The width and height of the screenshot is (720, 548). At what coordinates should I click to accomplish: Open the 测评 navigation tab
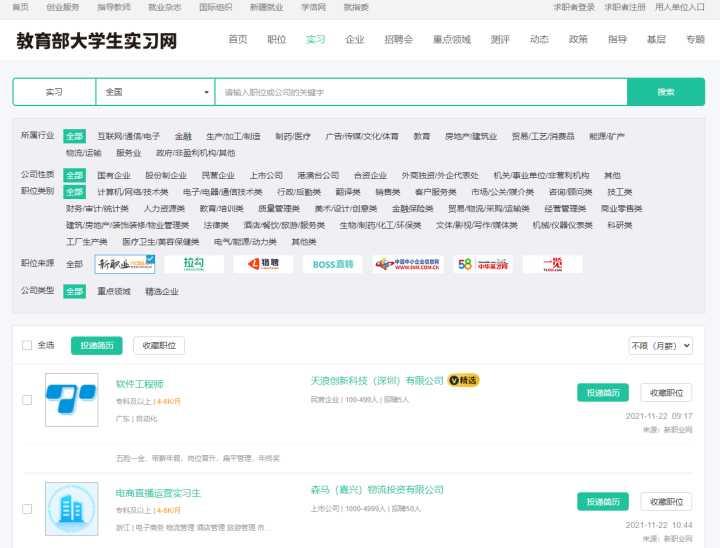pos(500,40)
